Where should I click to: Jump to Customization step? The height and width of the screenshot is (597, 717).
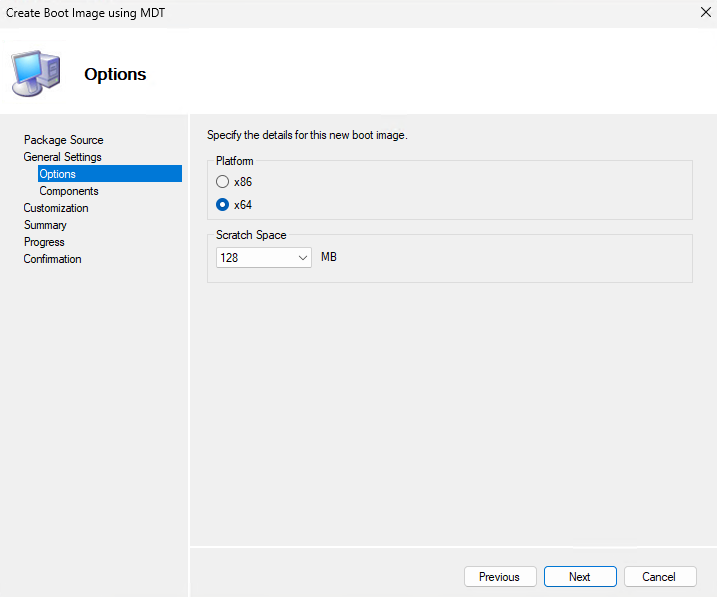pyautogui.click(x=56, y=208)
